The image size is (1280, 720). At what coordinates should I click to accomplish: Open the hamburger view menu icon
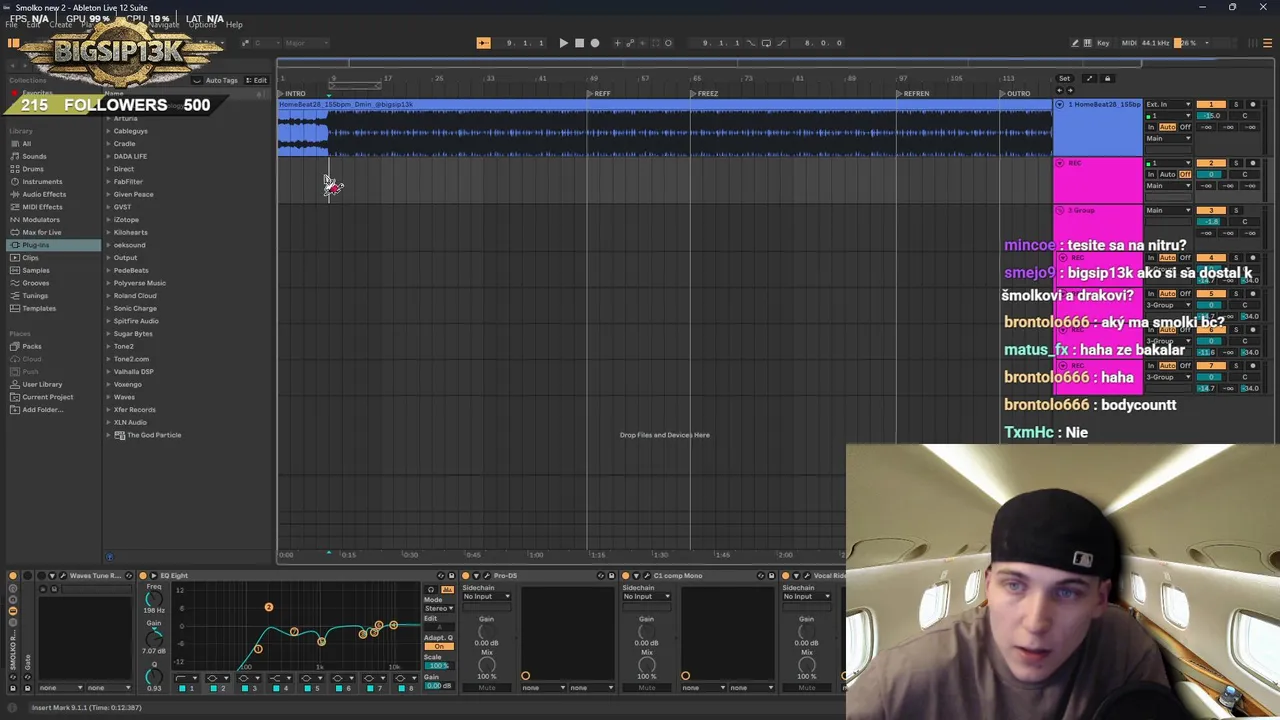(1268, 43)
